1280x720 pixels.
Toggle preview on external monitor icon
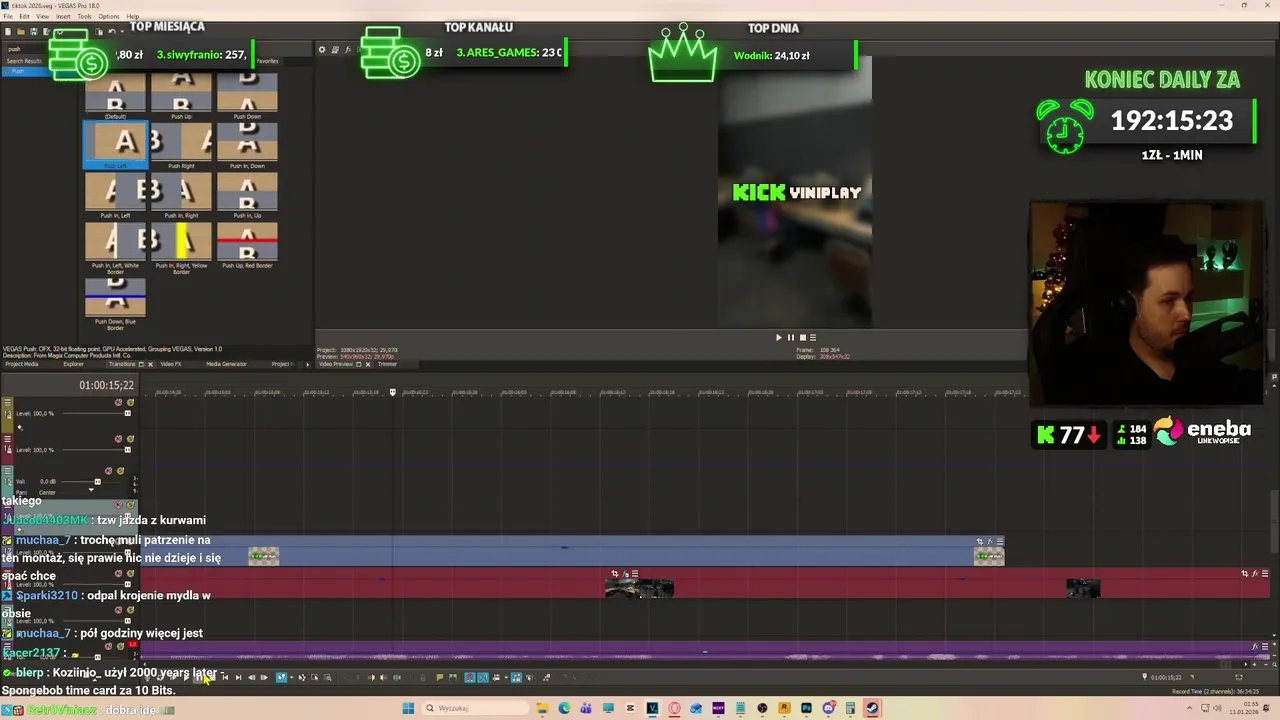(335, 50)
